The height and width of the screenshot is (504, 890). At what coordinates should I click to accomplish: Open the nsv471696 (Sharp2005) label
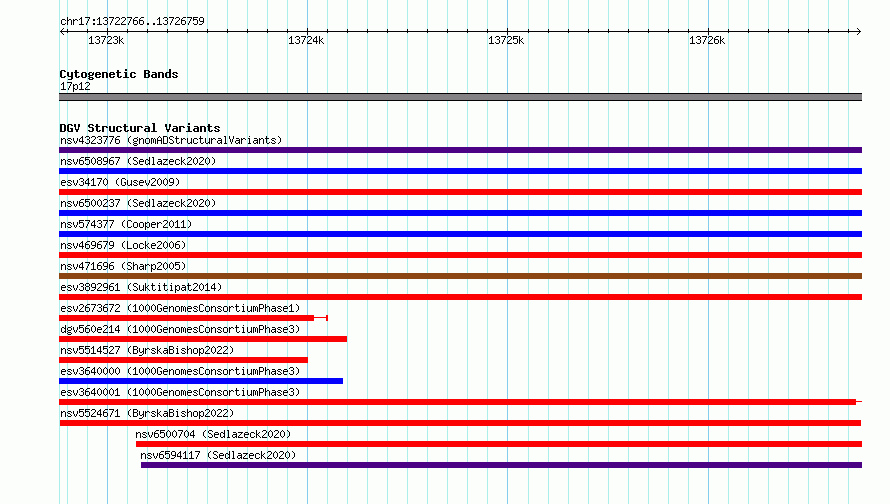123,266
